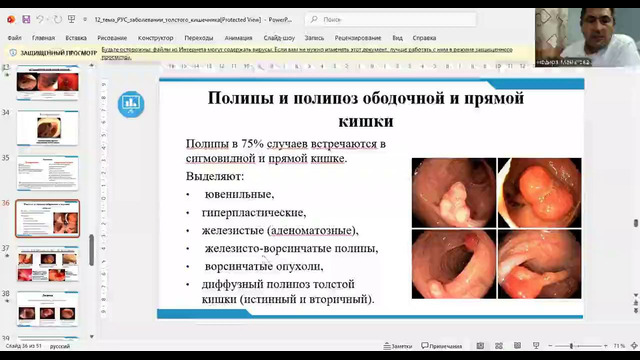Switch to Slide Sorter view icon
640x360 pixels.
coord(499,346)
